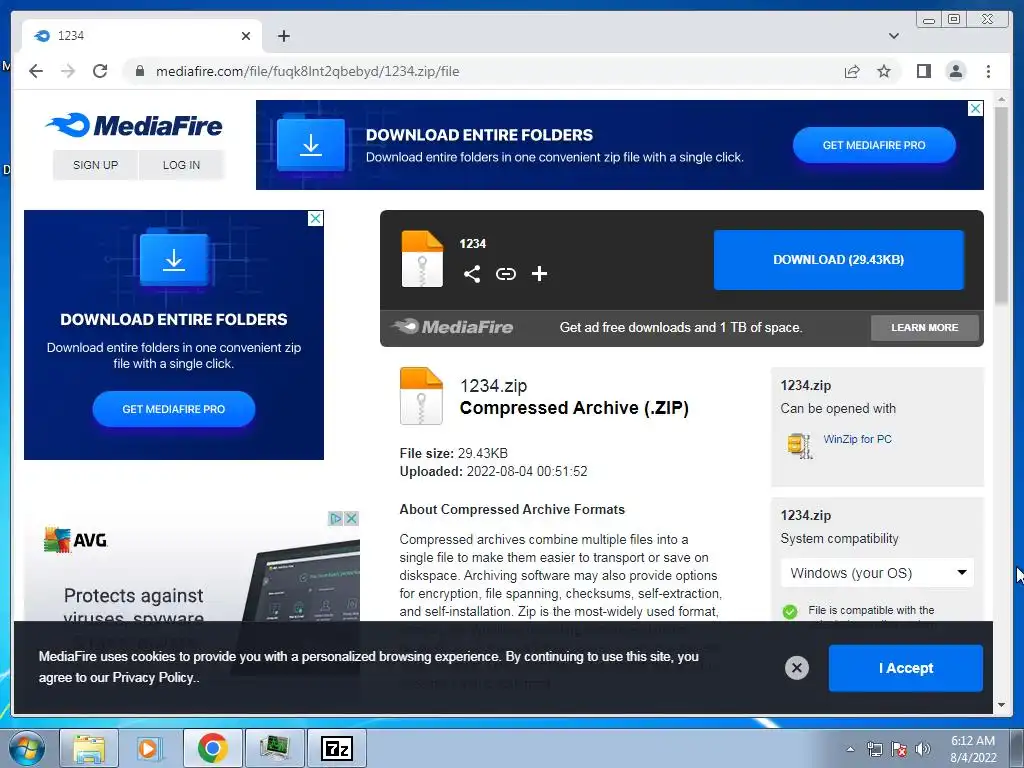Screen dimensions: 1024x768
Task: Click the WinZip program icon
Action: pyautogui.click(x=799, y=445)
